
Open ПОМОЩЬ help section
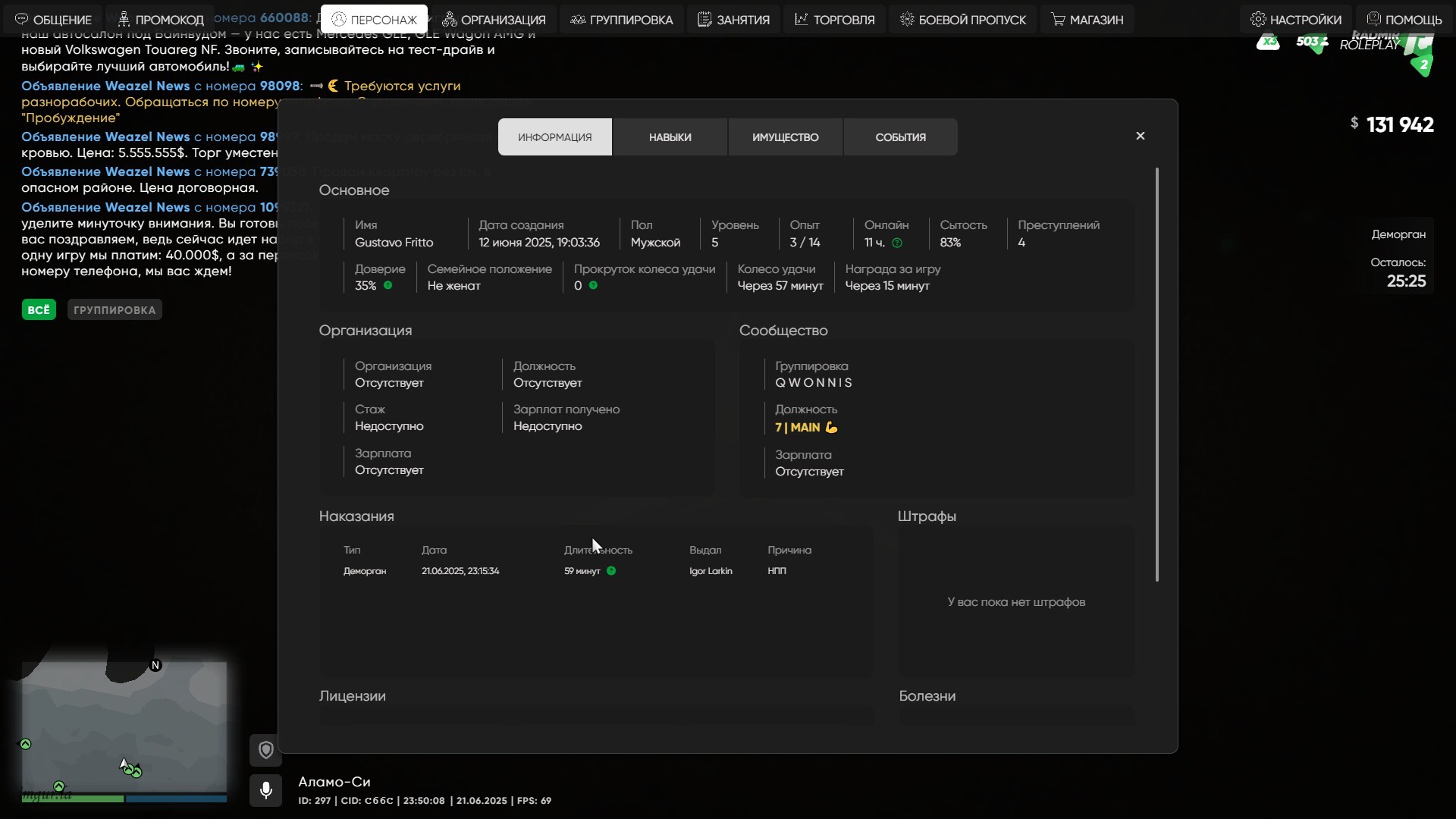coord(1404,19)
